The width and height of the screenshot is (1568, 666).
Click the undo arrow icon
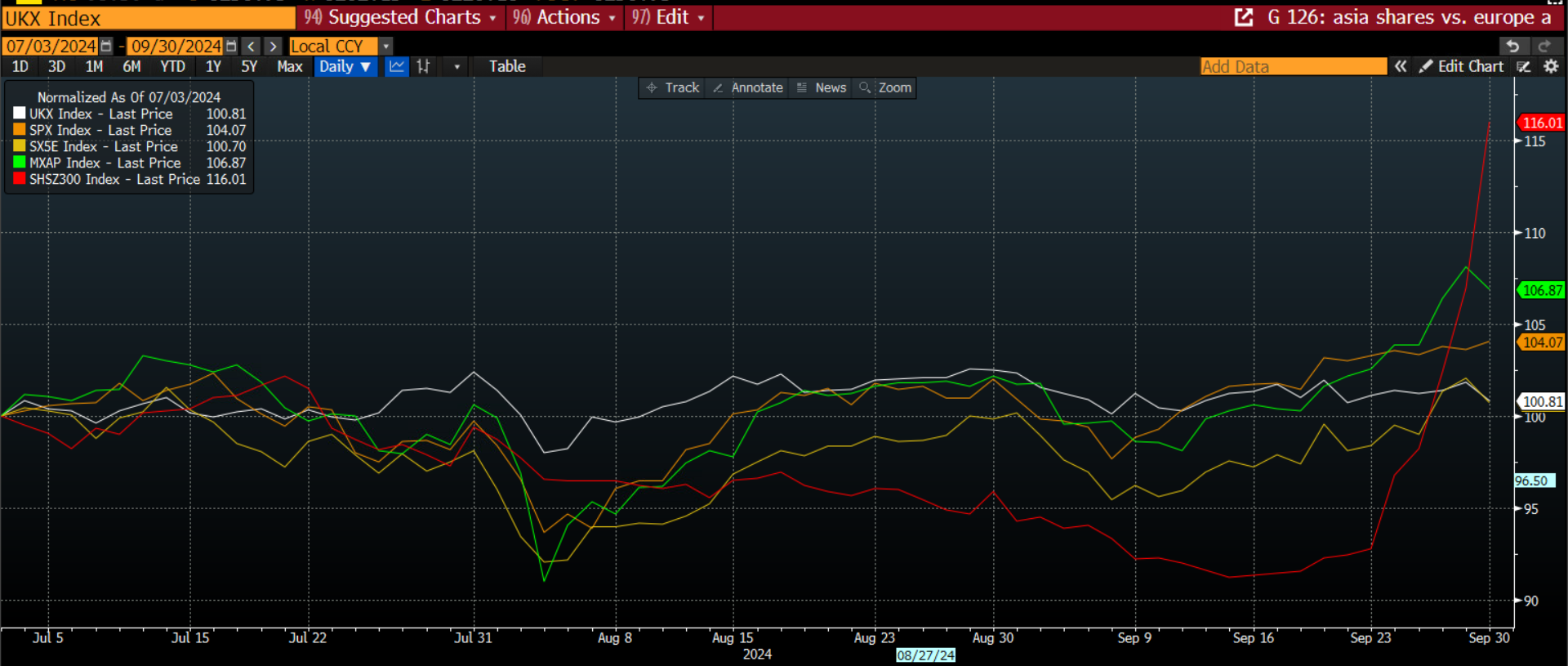(1512, 47)
